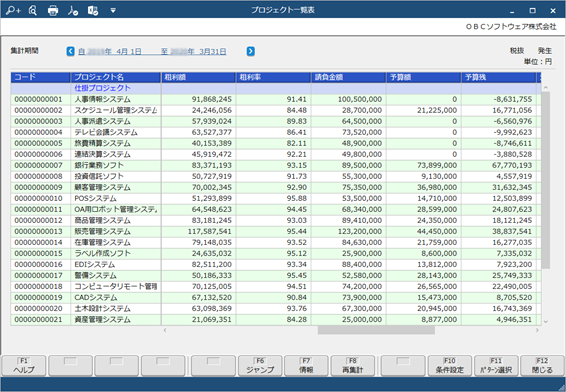Viewport: 566px width, 392px height.
Task: Select code 0000000018 cell
Action: pyautogui.click(x=40, y=286)
